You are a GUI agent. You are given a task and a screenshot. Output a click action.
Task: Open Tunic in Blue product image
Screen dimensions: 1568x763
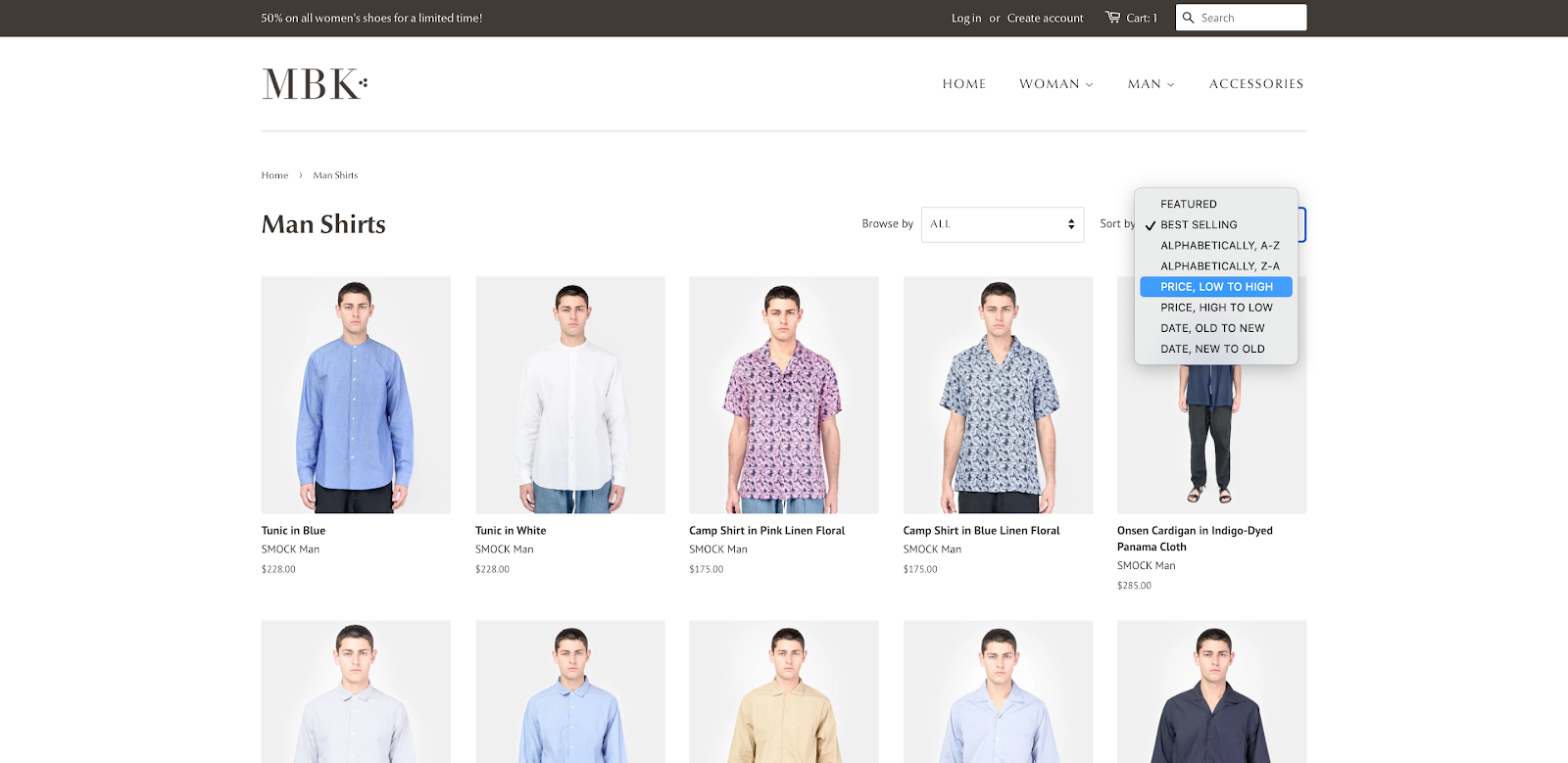[x=356, y=395]
